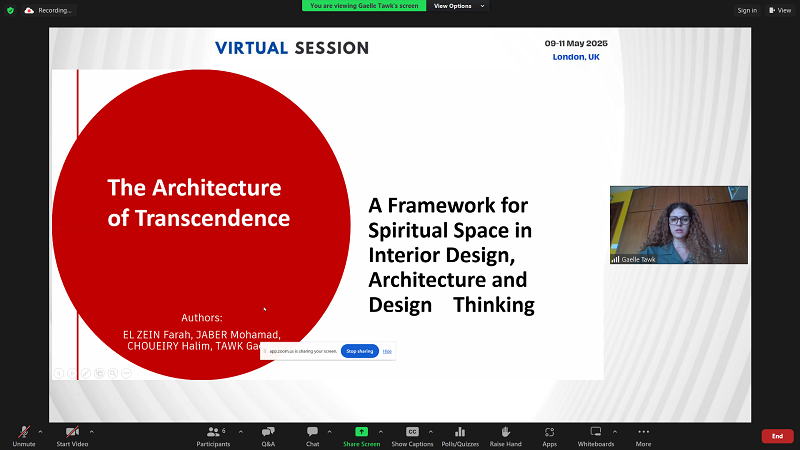Open the Chat panel
This screenshot has width=800, height=450.
pyautogui.click(x=312, y=435)
